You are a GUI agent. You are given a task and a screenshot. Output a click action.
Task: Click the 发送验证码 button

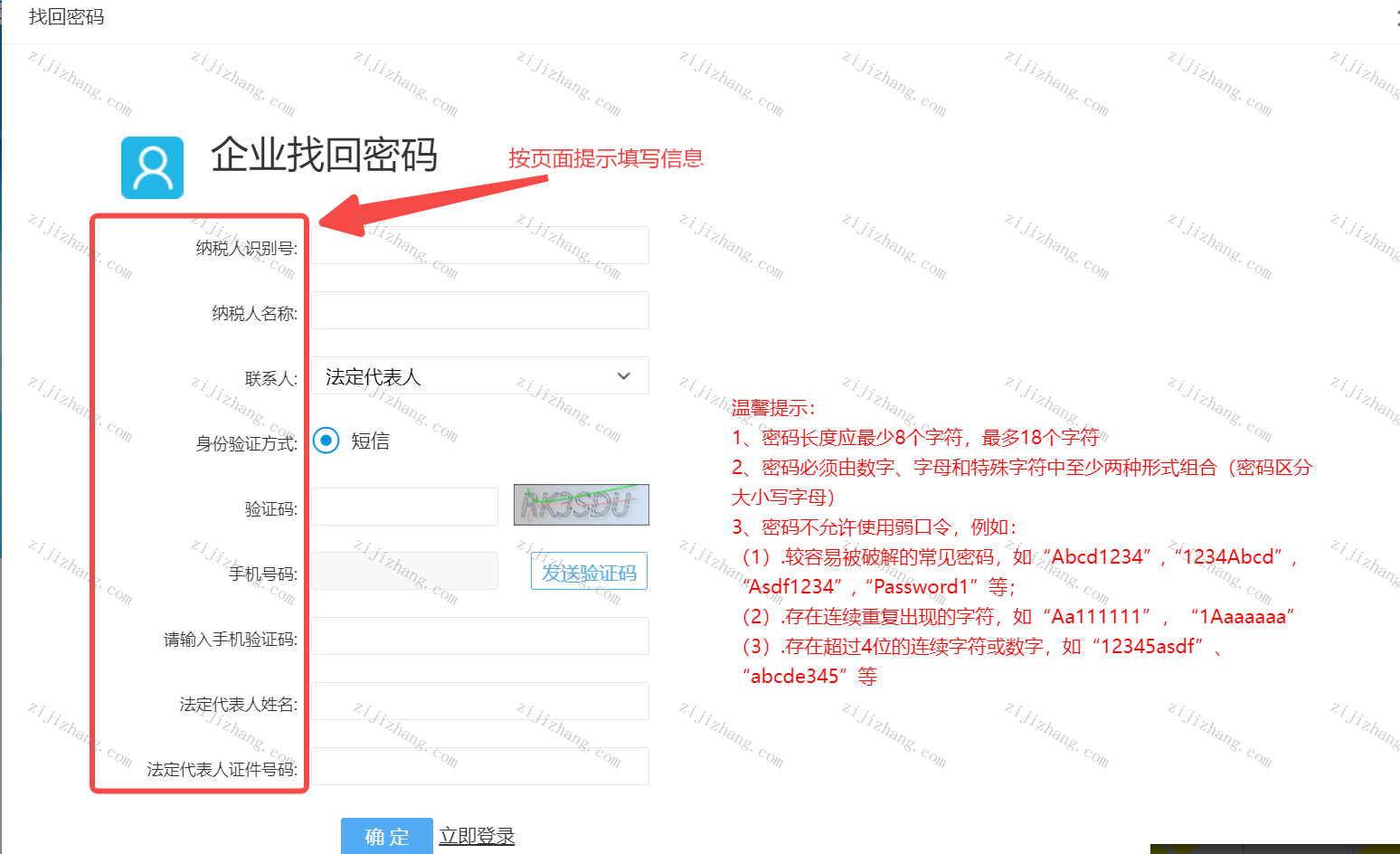pos(589,571)
